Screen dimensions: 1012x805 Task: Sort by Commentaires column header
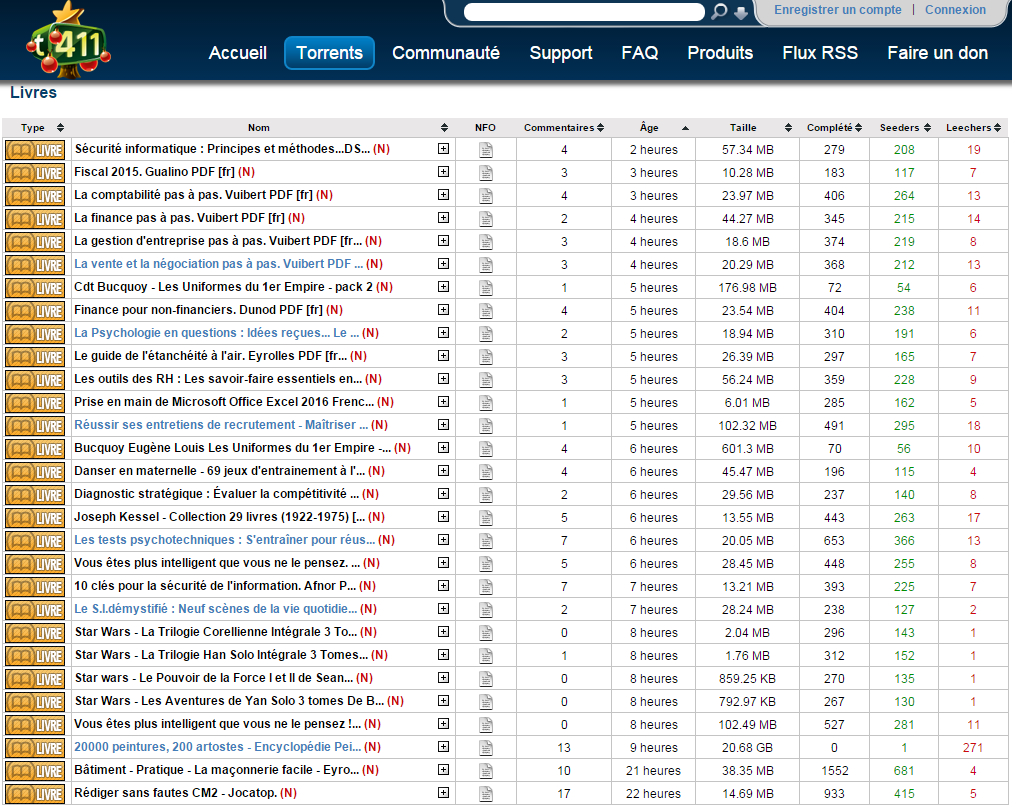click(x=559, y=128)
